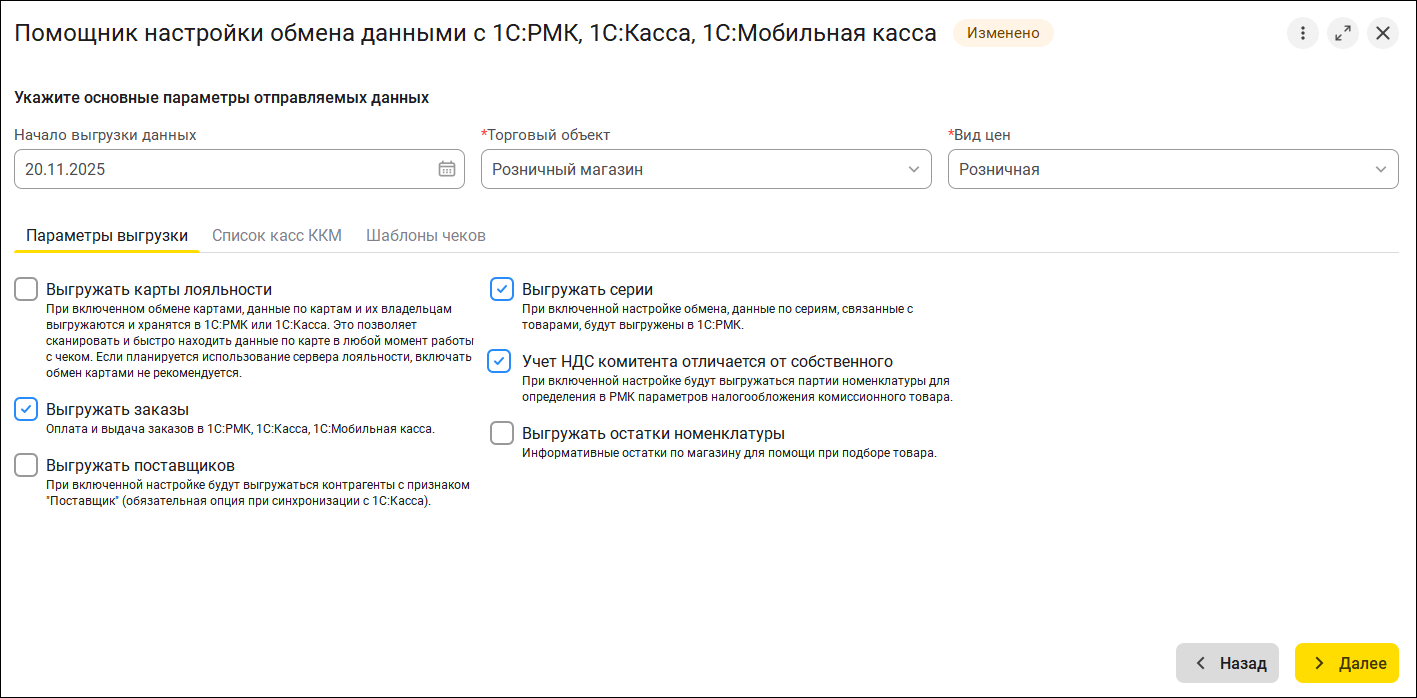This screenshot has height=698, width=1417.
Task: Click the Начало выгрузки данных date field
Action: [x=220, y=169]
